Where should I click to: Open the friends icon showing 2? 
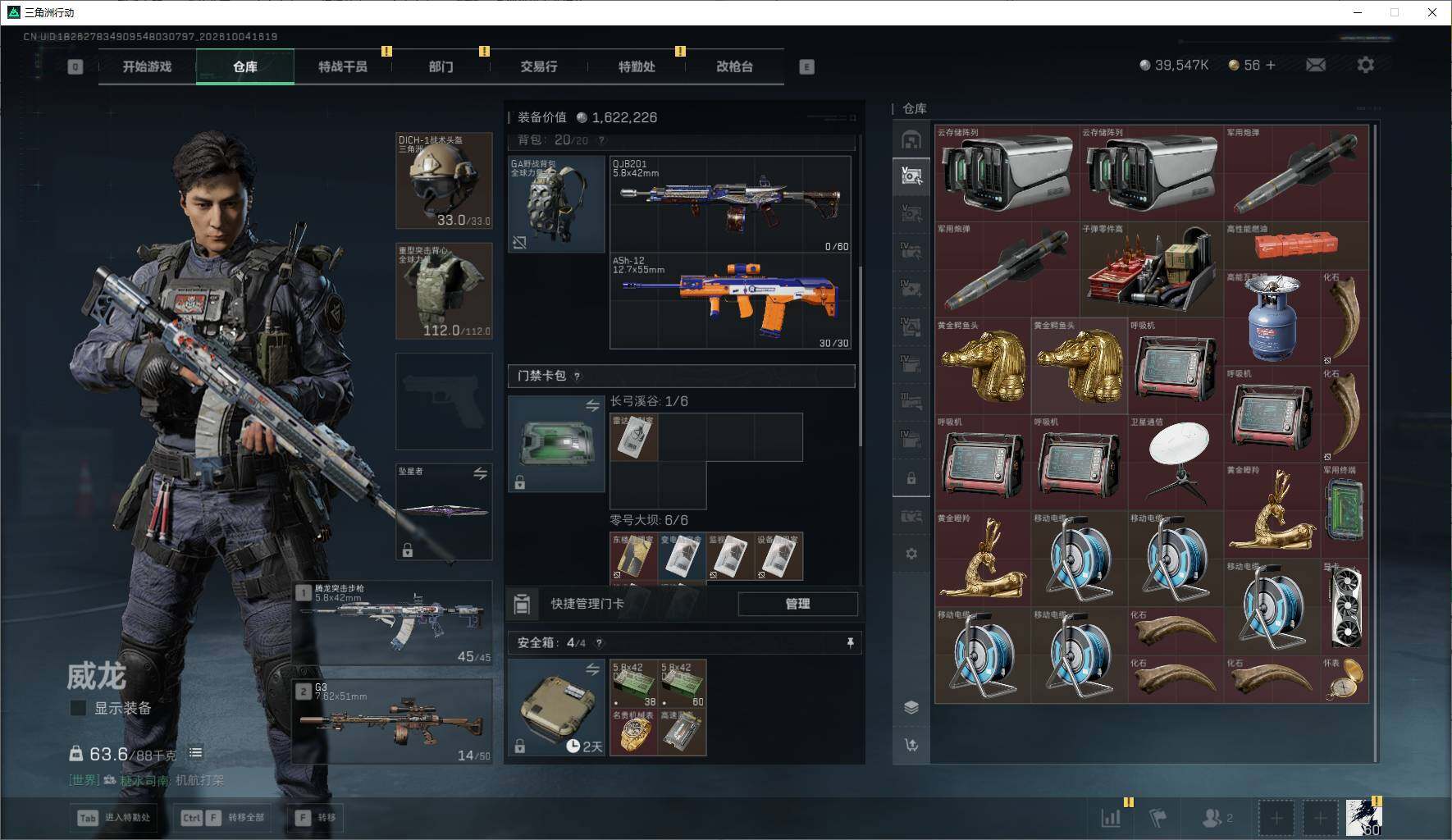coord(1217,817)
